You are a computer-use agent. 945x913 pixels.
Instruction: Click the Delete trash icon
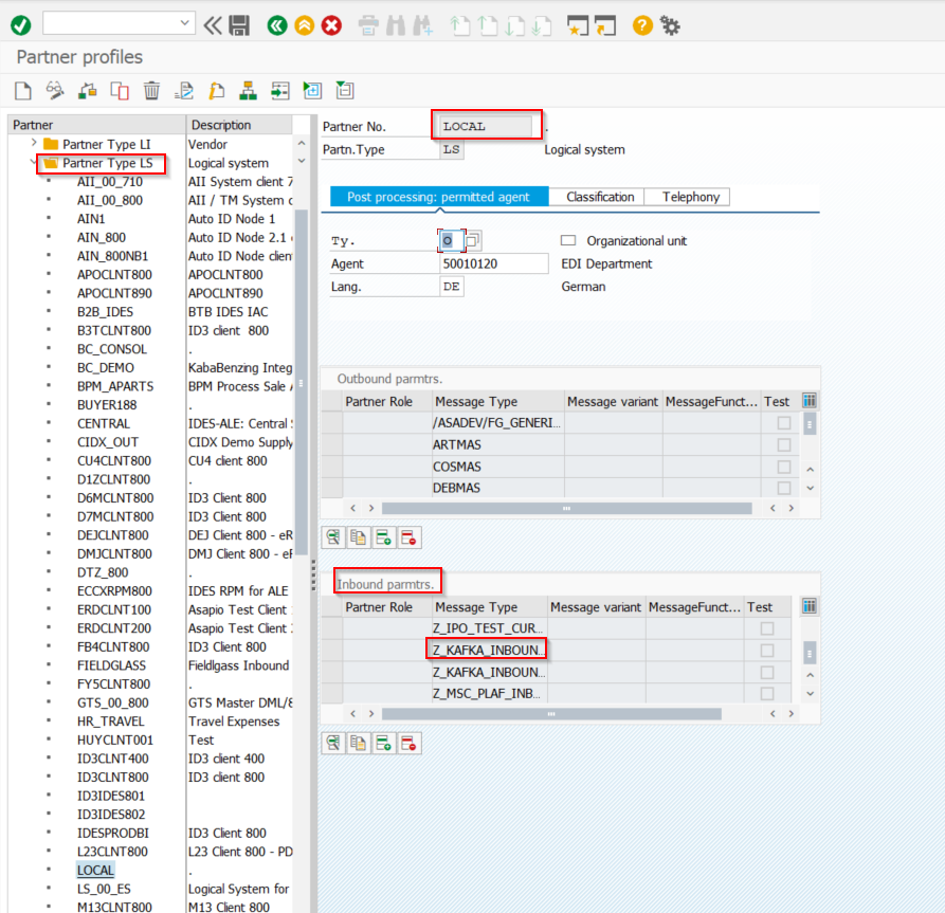pyautogui.click(x=152, y=91)
